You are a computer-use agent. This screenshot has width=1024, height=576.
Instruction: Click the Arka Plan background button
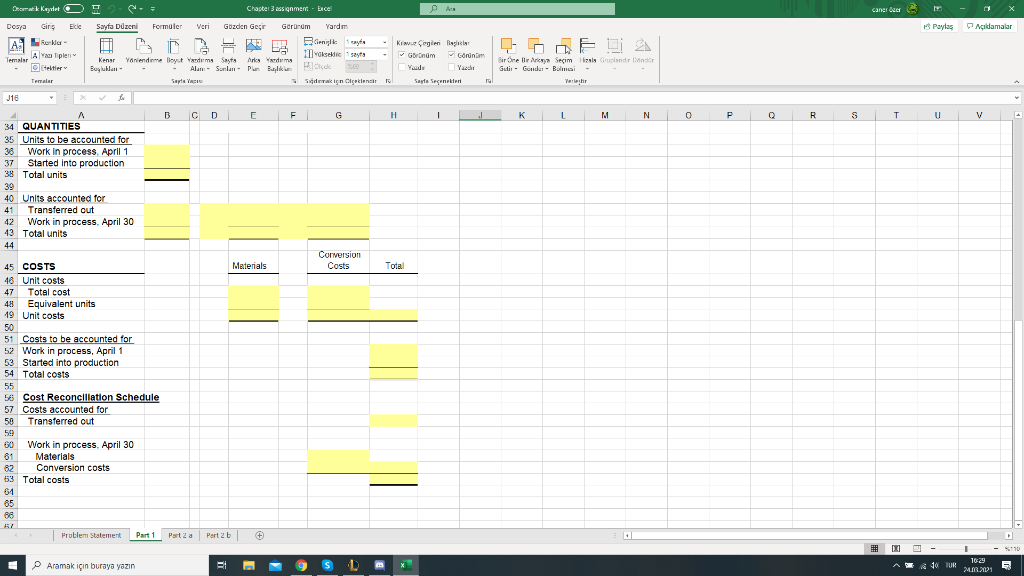(x=253, y=55)
